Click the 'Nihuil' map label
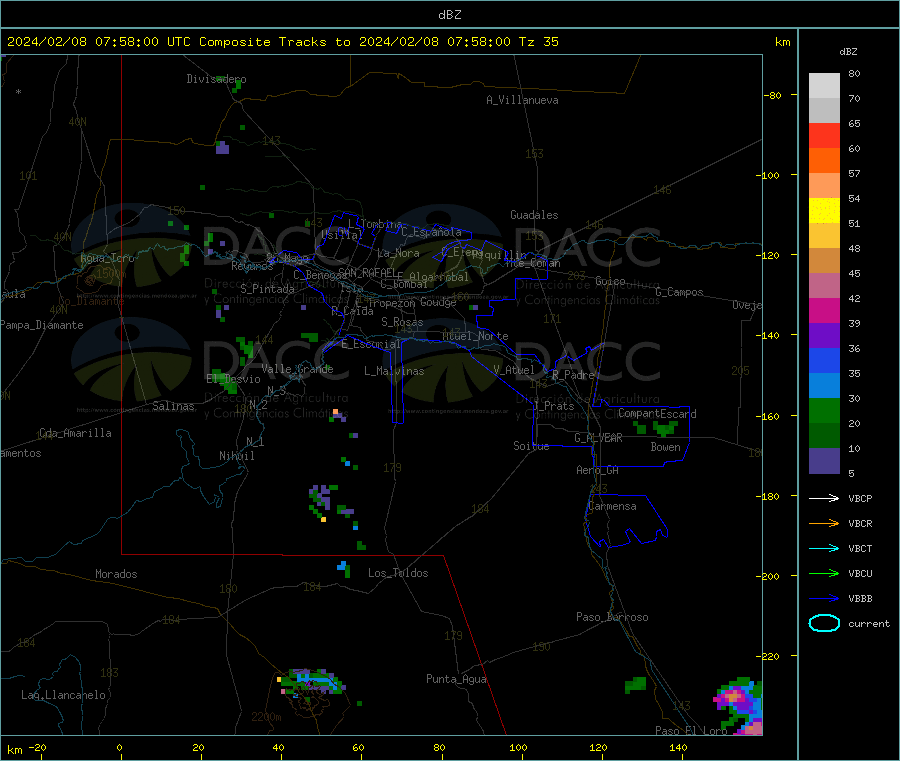Image resolution: width=900 pixels, height=761 pixels. click(x=236, y=456)
